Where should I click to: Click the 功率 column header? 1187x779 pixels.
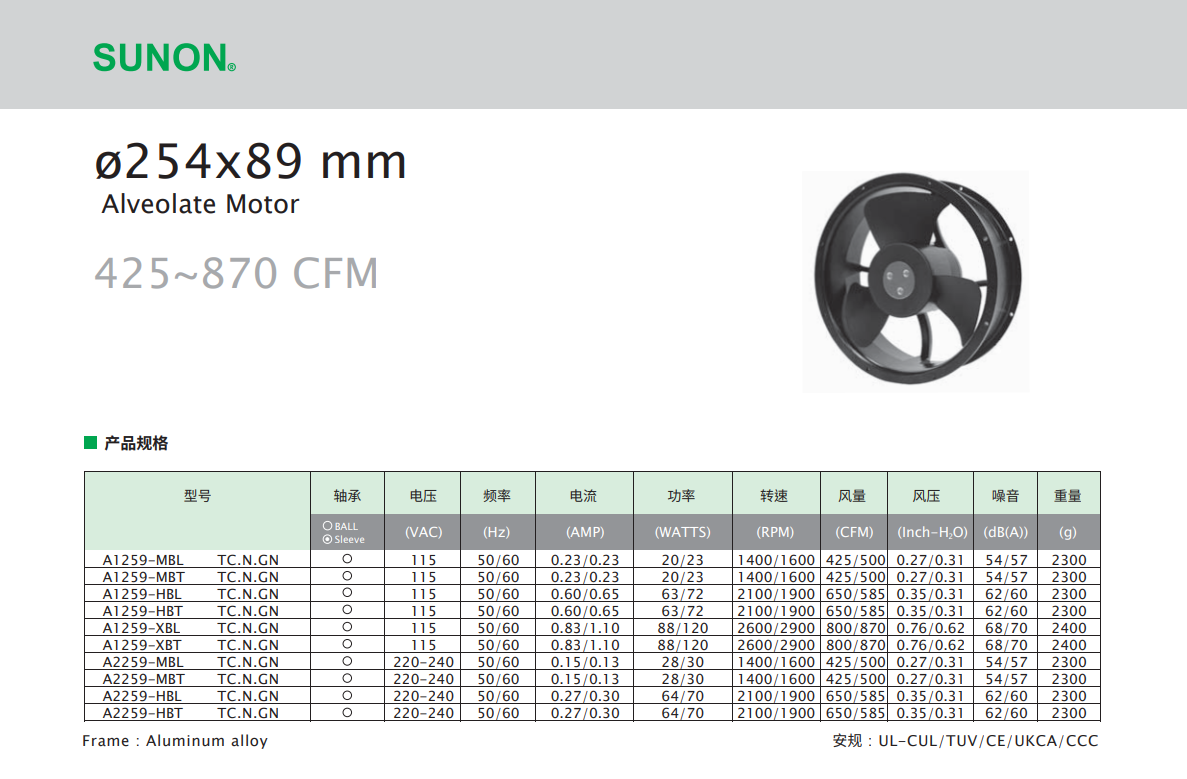click(681, 496)
